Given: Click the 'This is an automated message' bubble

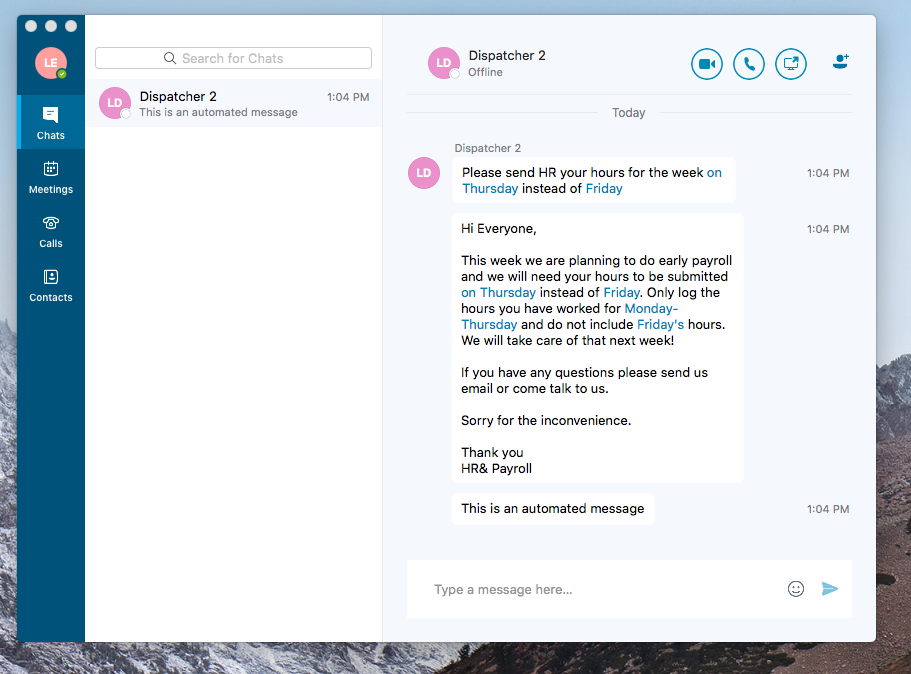Looking at the screenshot, I should tap(553, 508).
